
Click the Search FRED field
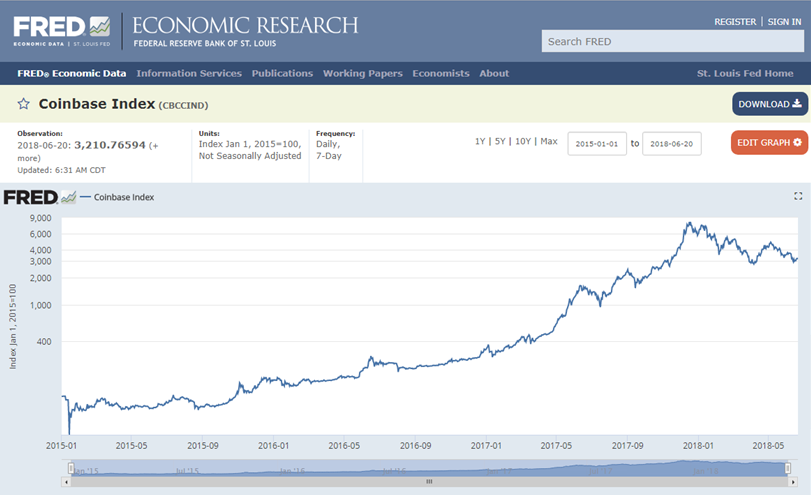(672, 41)
